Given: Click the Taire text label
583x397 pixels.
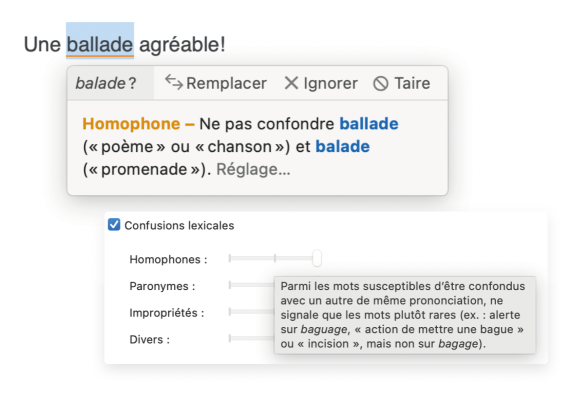Looking at the screenshot, I should pyautogui.click(x=412, y=83).
